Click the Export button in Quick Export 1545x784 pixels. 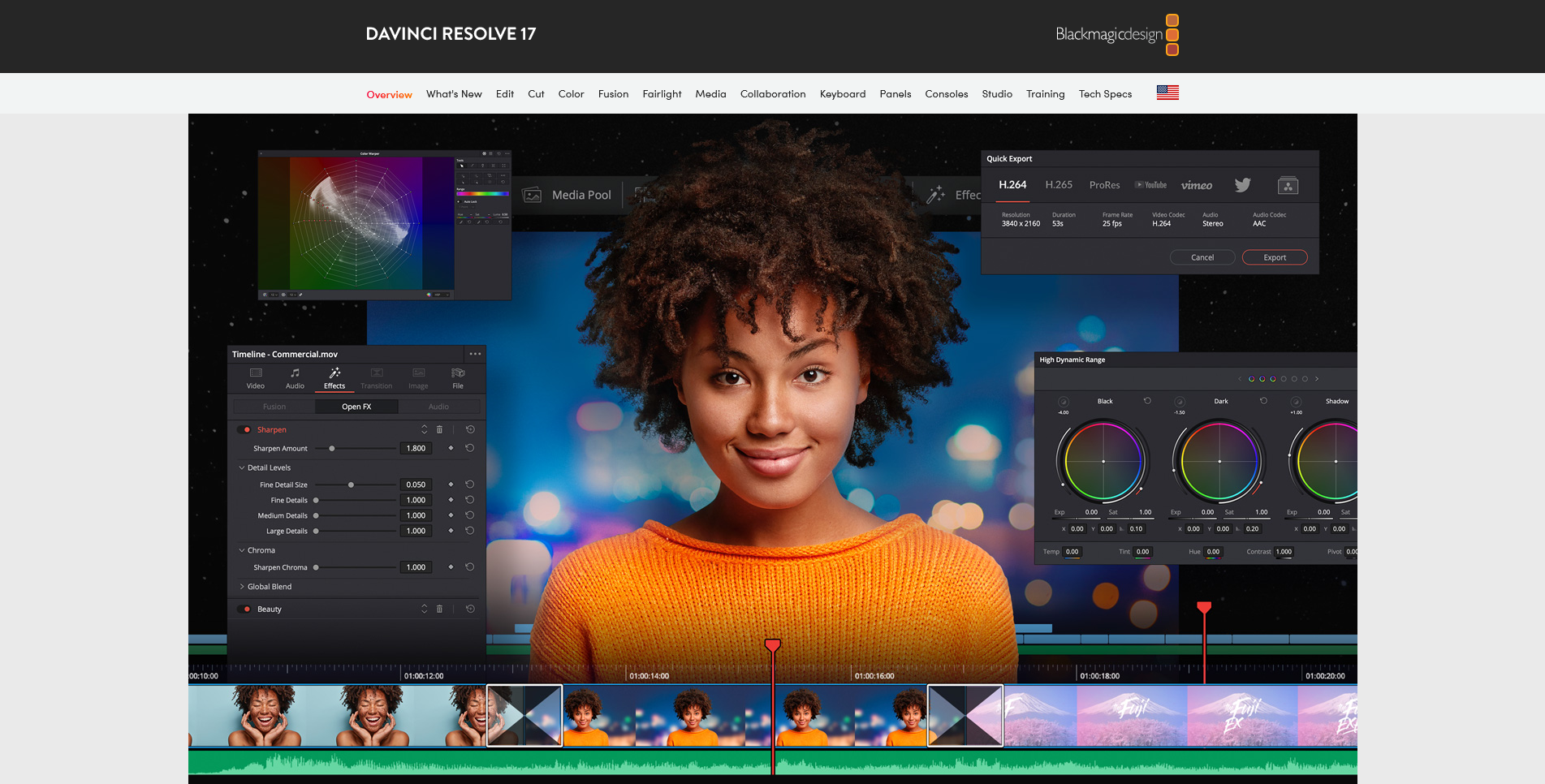[x=1275, y=257]
